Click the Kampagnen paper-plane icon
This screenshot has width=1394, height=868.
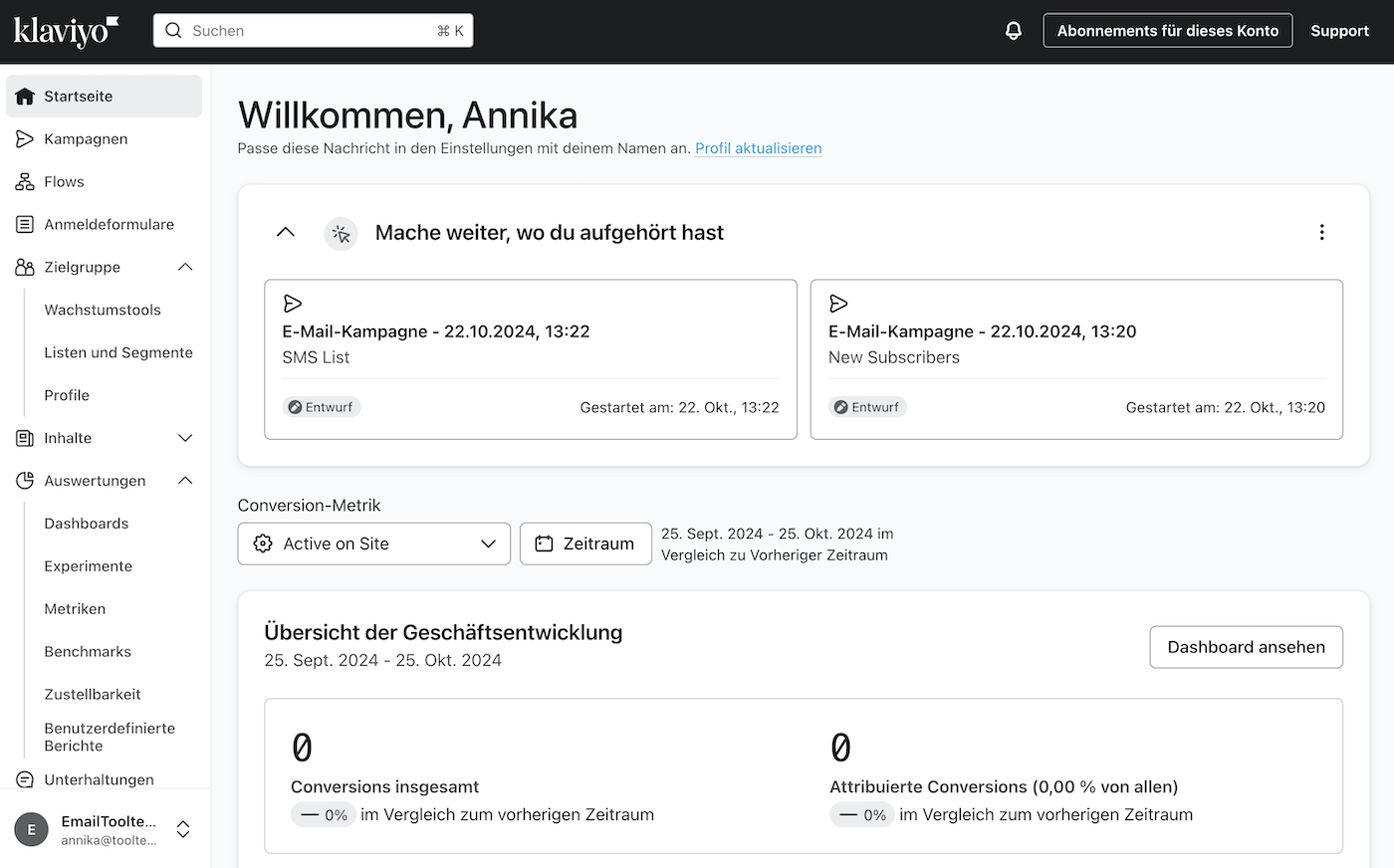[x=25, y=139]
